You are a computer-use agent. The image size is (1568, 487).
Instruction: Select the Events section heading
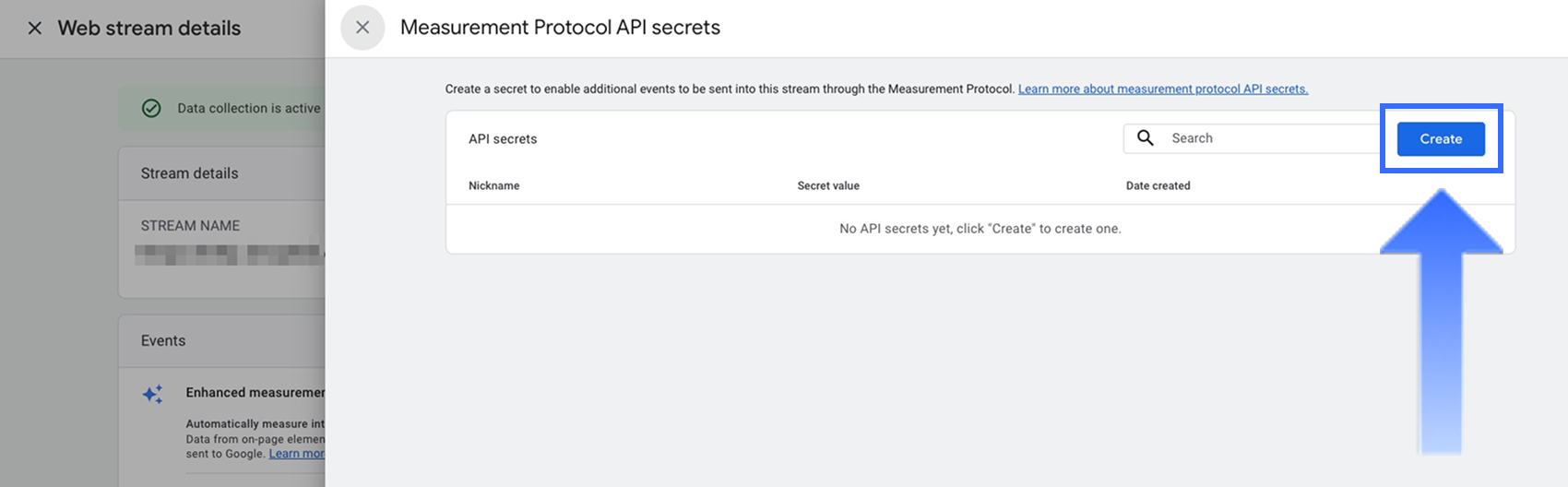(163, 341)
